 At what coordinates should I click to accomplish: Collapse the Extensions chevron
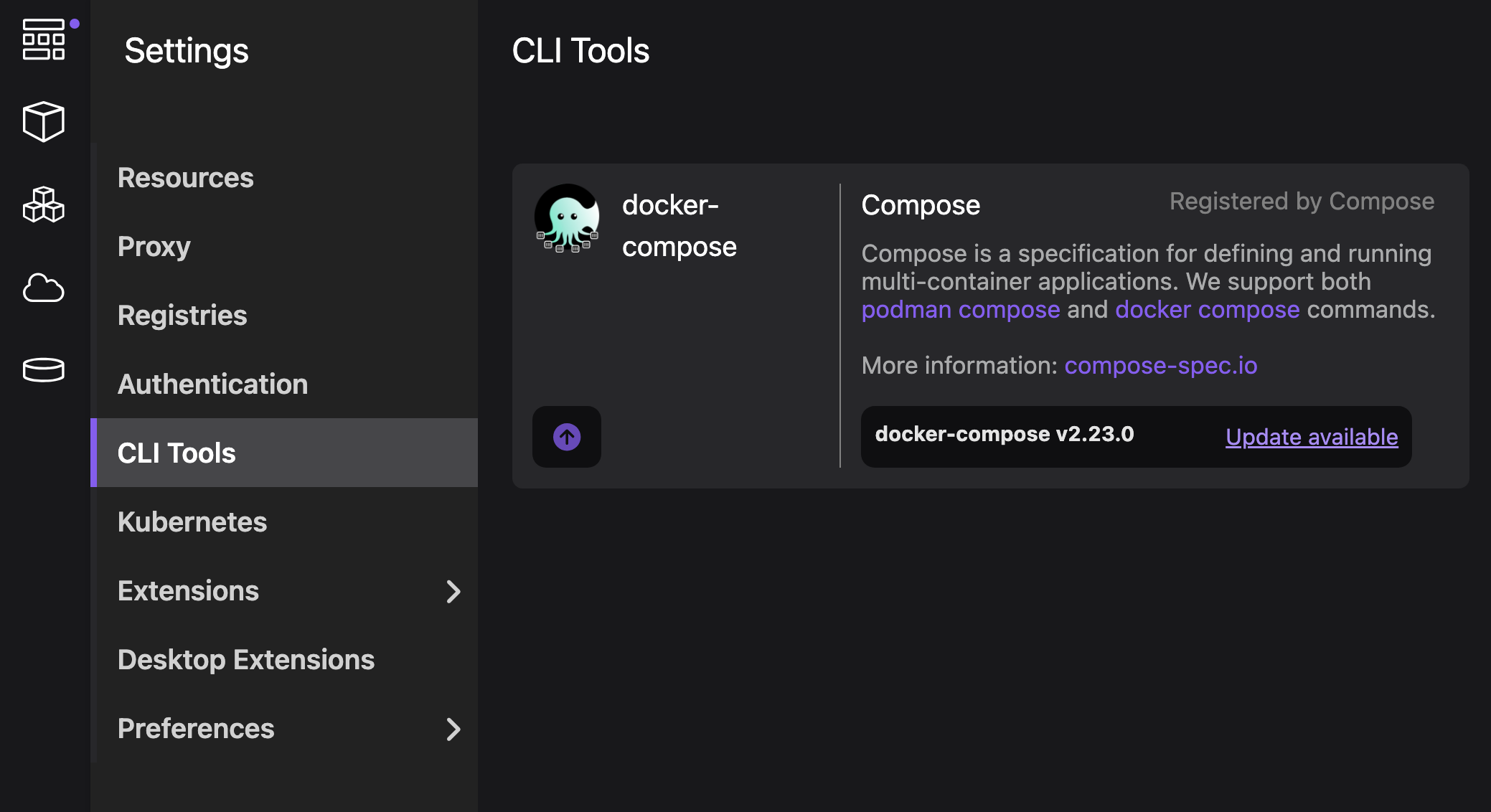click(454, 592)
